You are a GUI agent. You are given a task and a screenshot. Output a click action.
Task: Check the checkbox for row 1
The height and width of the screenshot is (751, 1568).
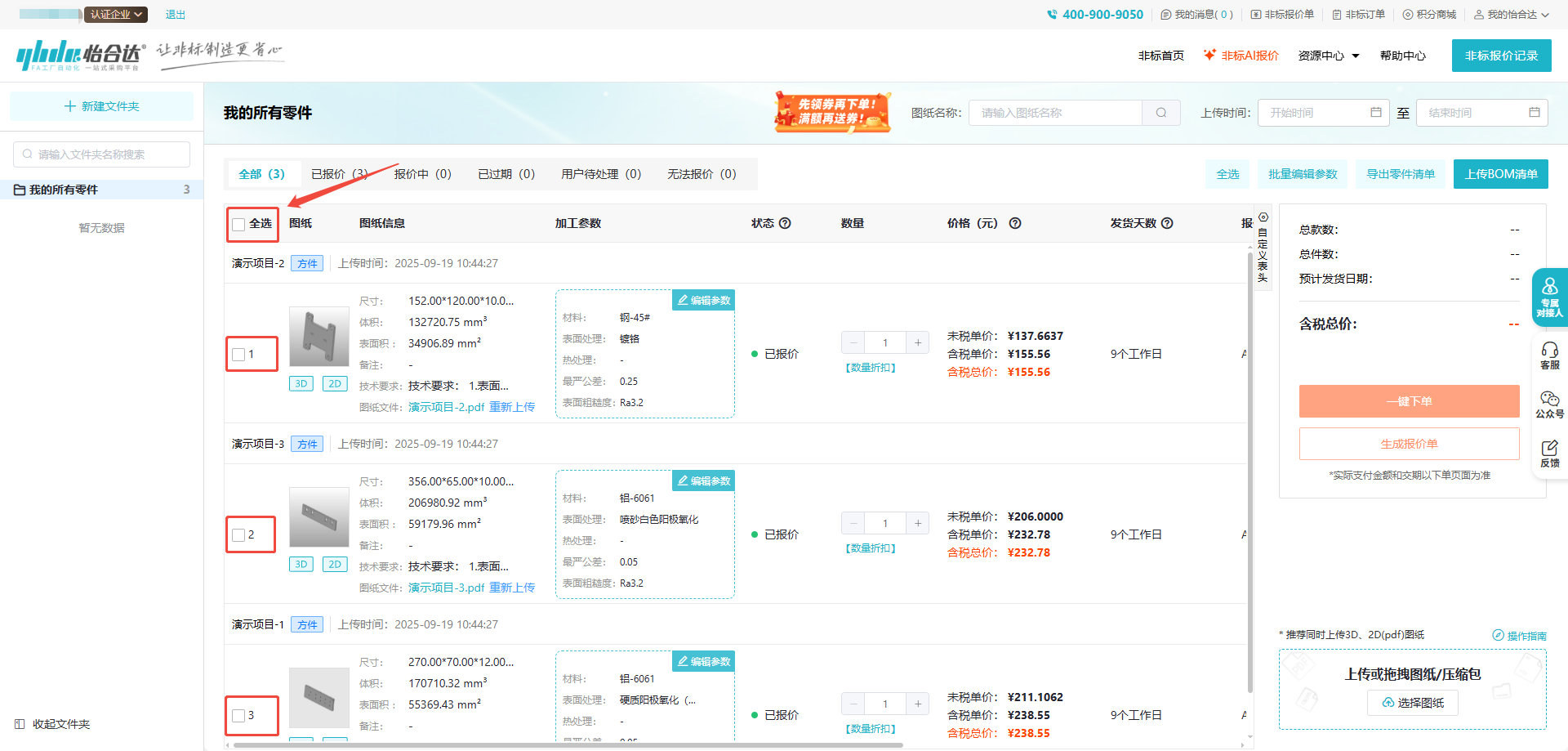(x=238, y=355)
